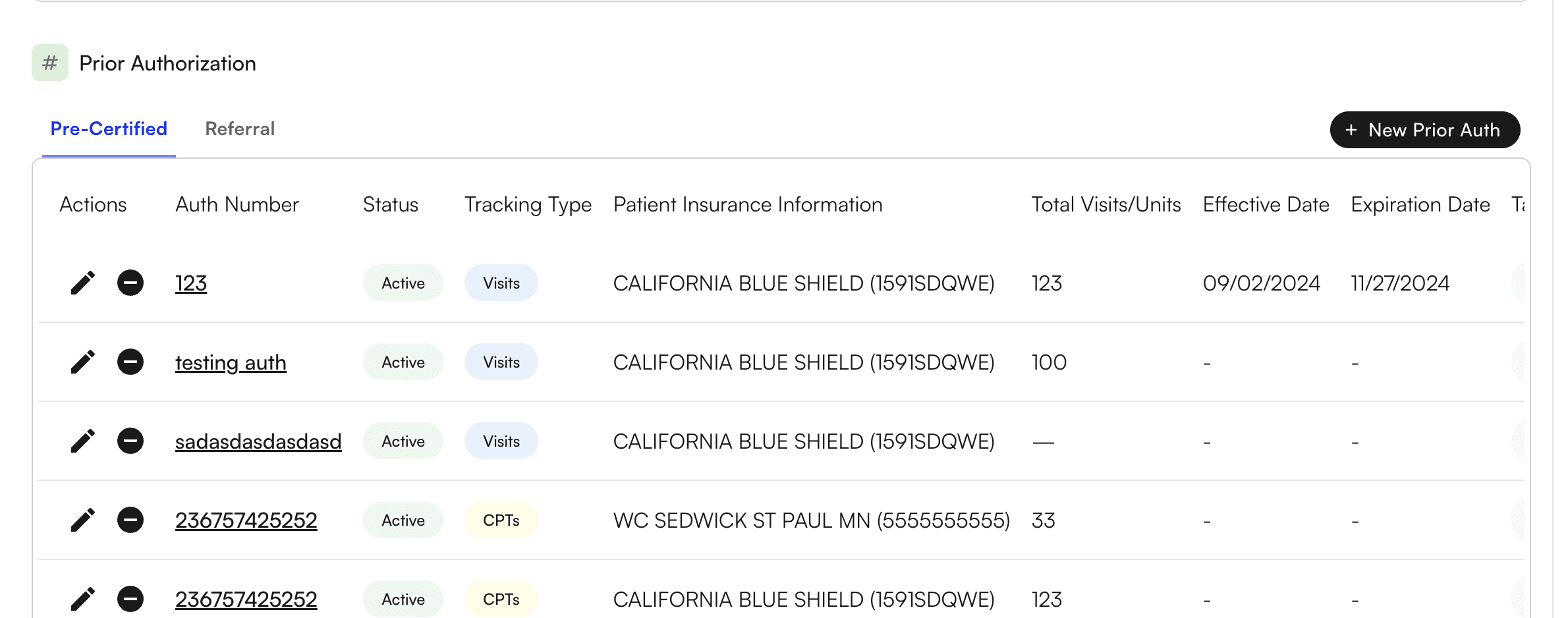Open auth number 123 link
Screen dimensions: 1568x618
(x=191, y=283)
